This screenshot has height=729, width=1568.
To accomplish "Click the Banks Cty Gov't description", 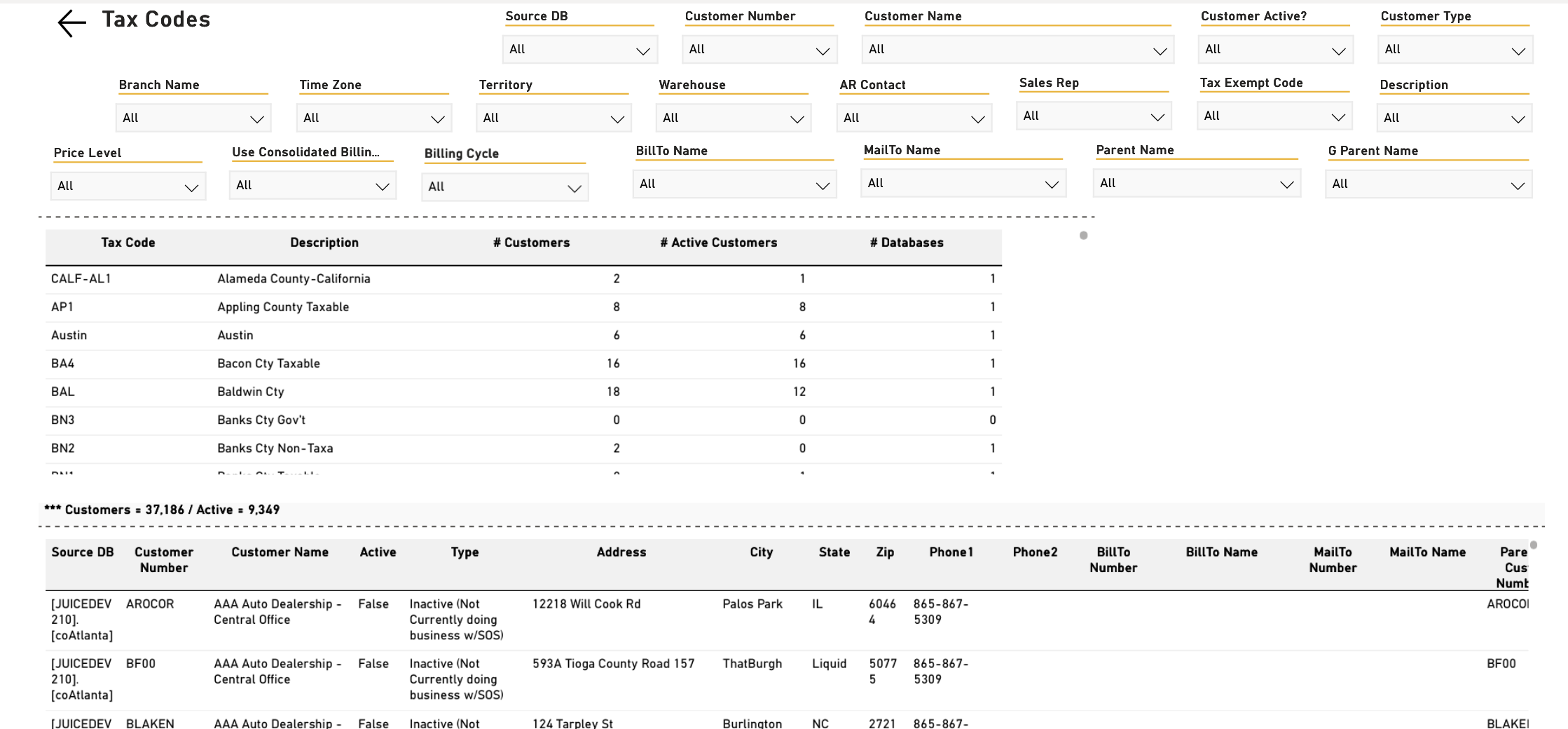I will coord(261,420).
